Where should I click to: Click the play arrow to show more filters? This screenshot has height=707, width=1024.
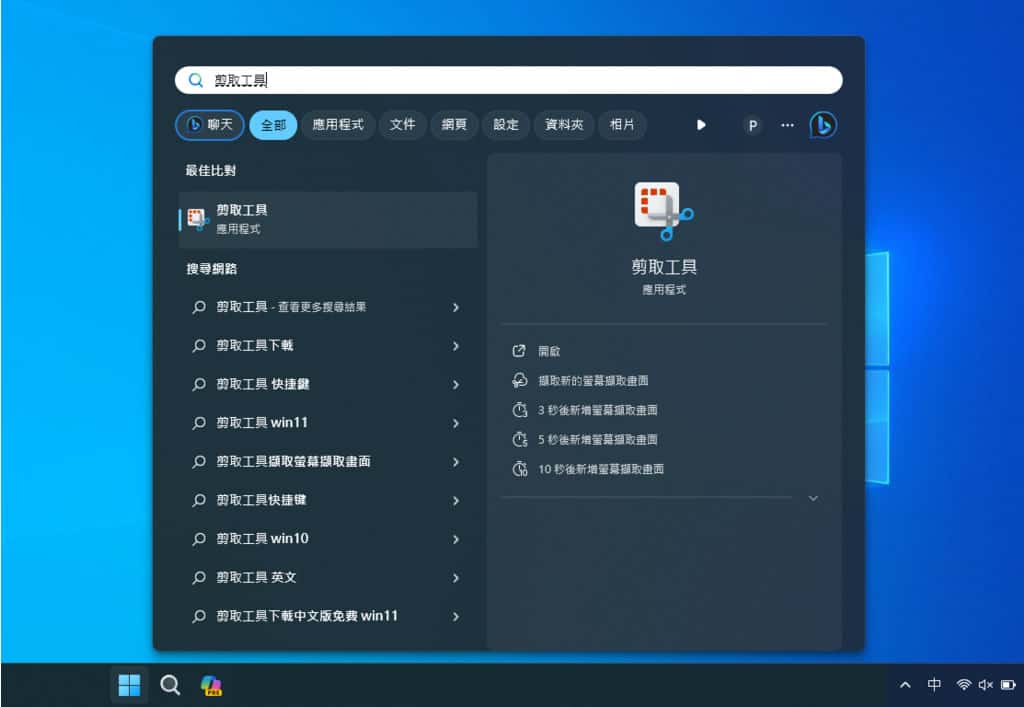[701, 125]
